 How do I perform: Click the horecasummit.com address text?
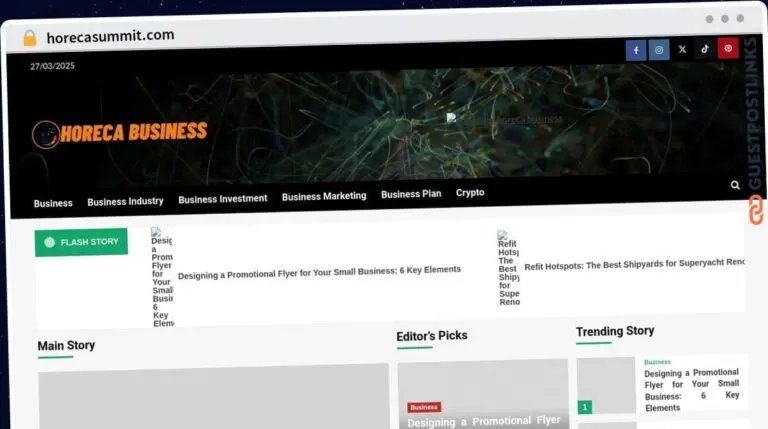click(110, 36)
